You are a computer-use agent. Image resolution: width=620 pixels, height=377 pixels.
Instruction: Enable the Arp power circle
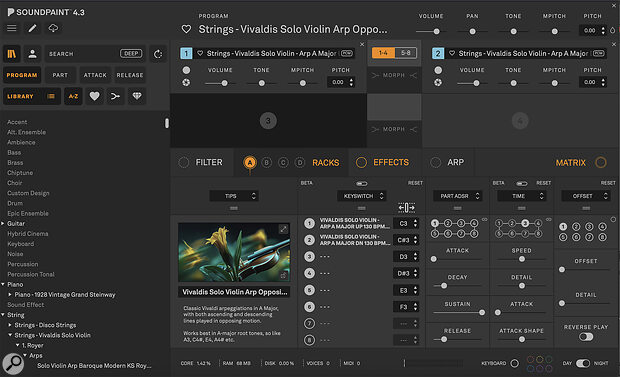tap(435, 163)
